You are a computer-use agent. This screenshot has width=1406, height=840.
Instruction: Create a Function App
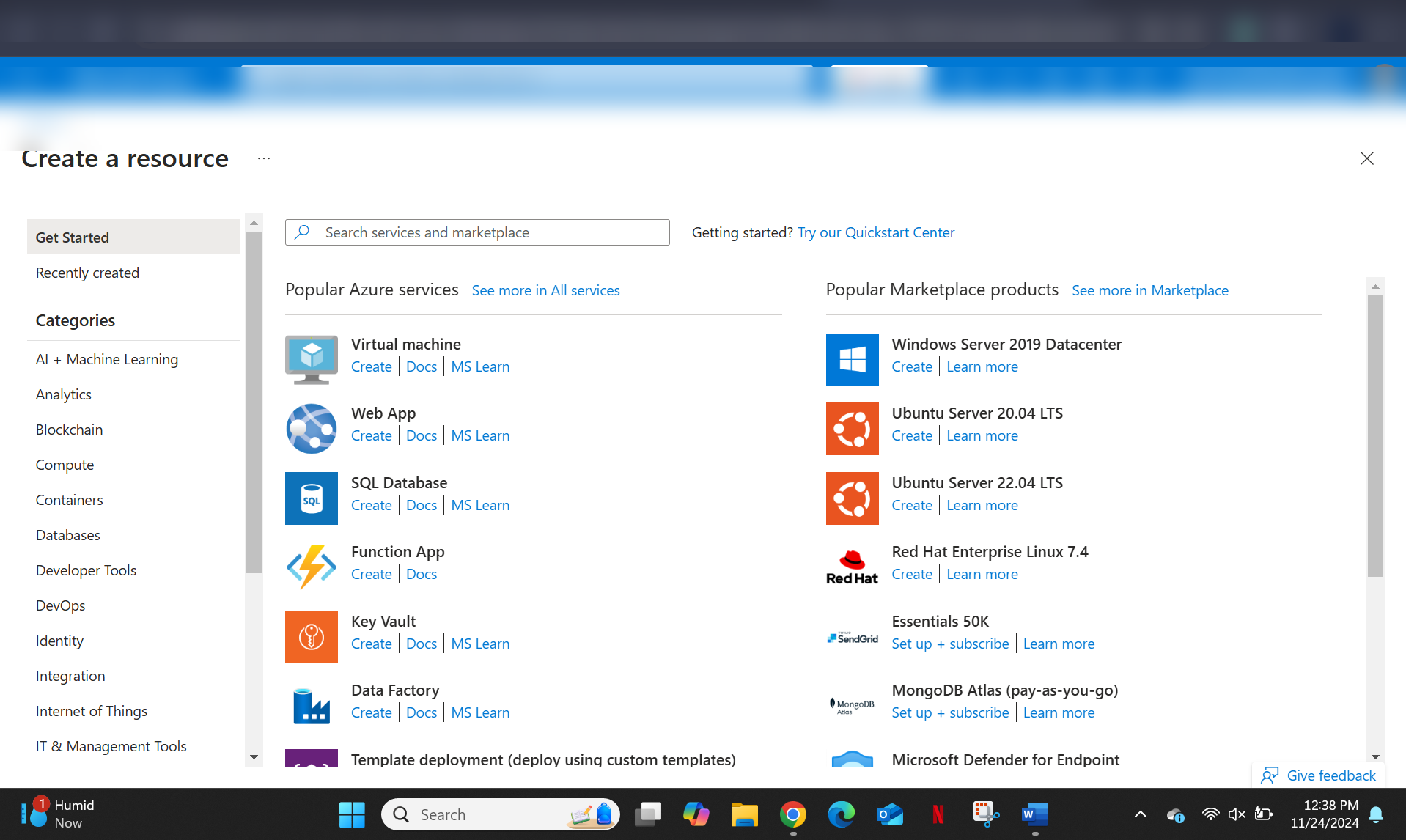pyautogui.click(x=372, y=574)
